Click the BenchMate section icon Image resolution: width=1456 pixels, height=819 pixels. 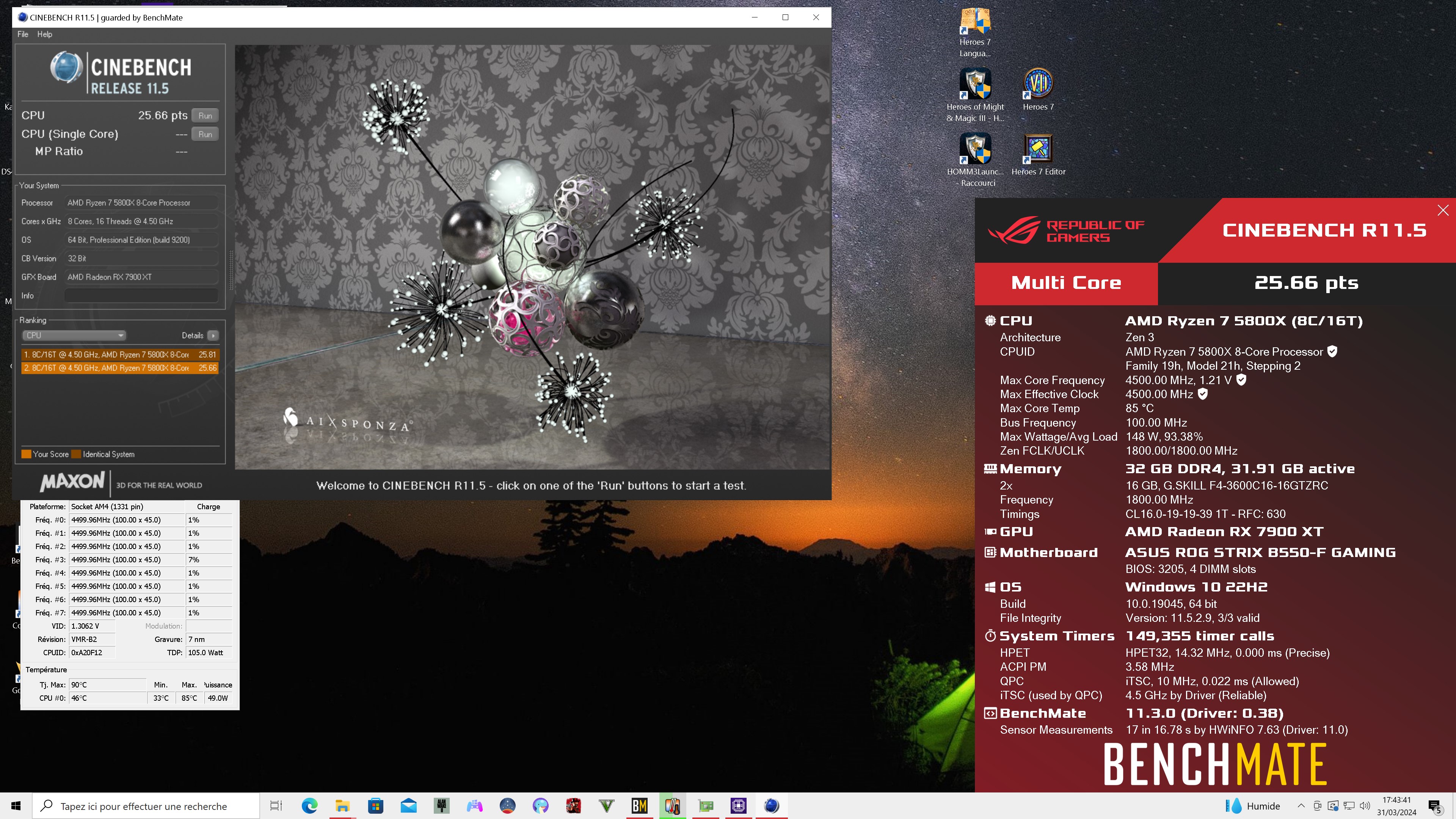point(990,713)
